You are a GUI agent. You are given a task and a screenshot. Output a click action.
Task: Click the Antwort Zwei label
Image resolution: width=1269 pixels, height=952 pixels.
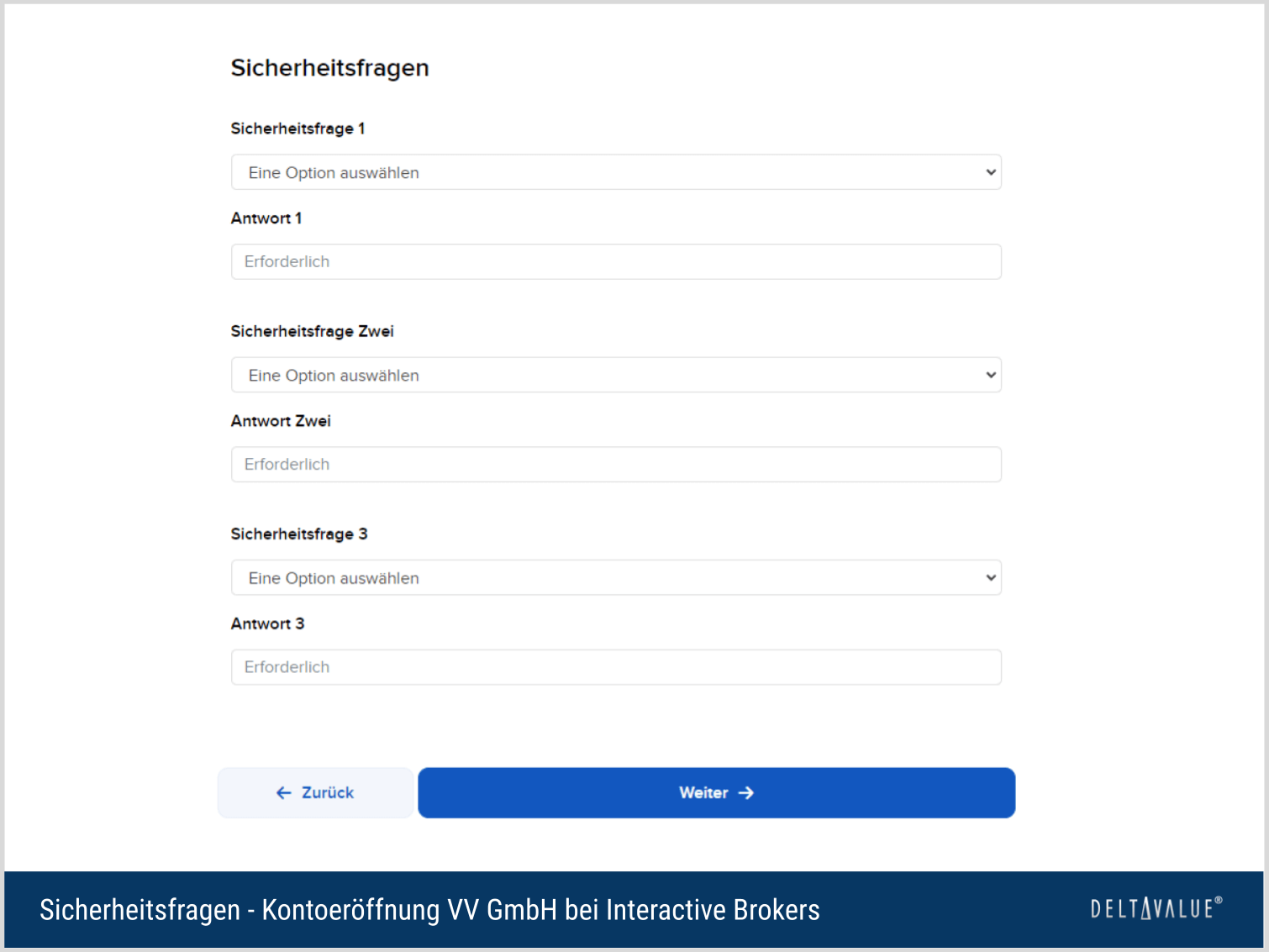281,421
